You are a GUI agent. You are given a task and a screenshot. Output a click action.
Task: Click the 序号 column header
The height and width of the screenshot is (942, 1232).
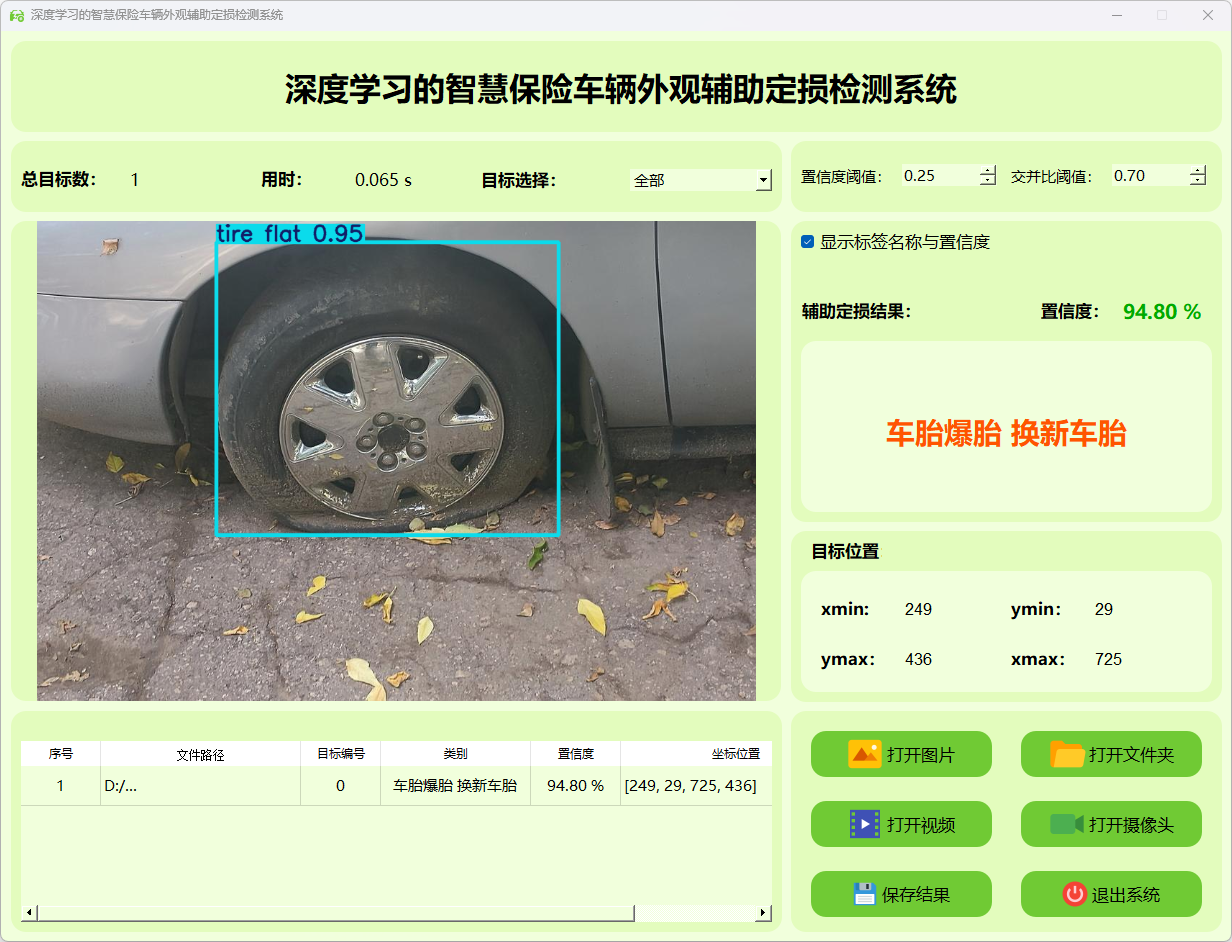tap(61, 754)
